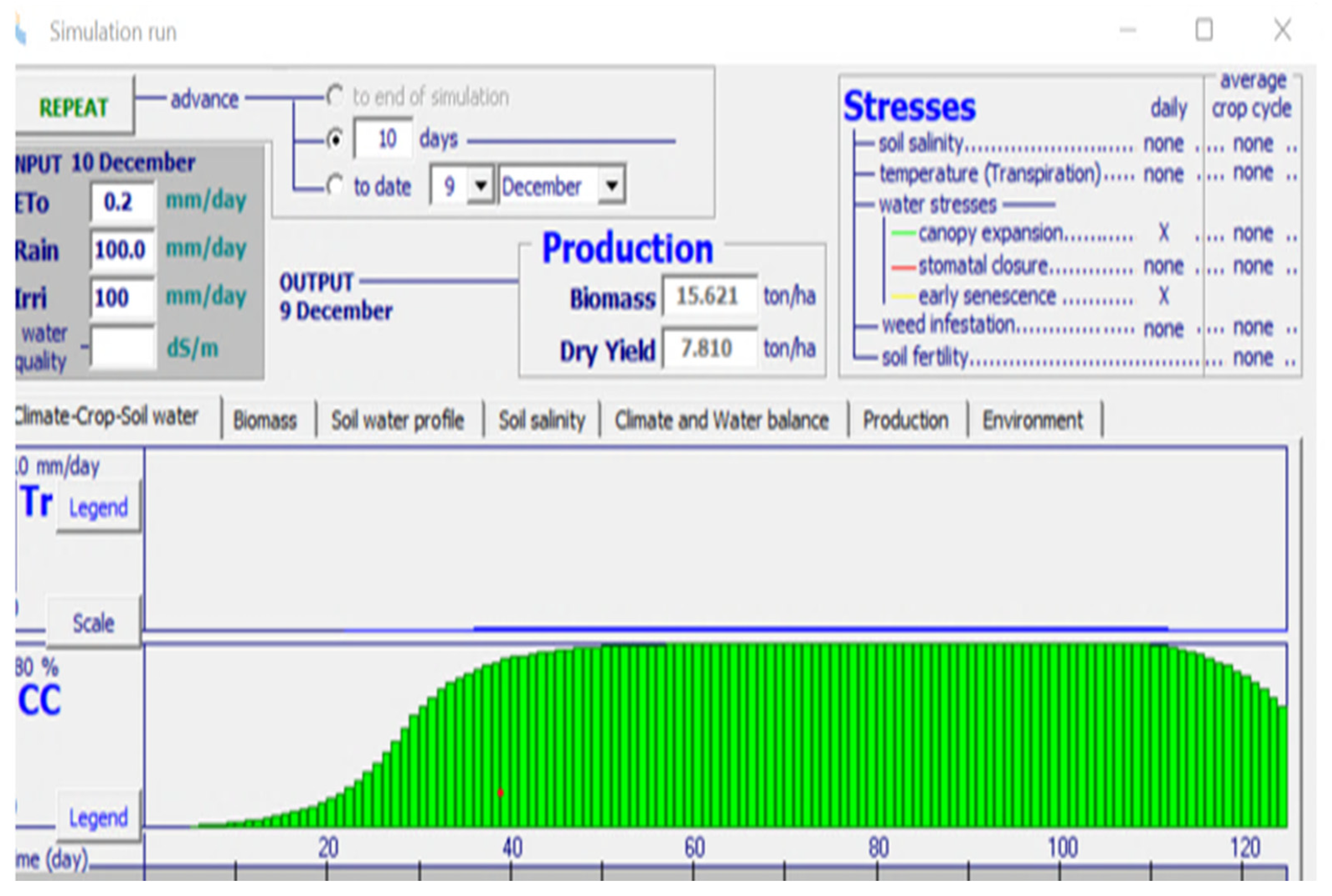Close the Simulation run window
Screen dimensions: 1332x896
1282,30
